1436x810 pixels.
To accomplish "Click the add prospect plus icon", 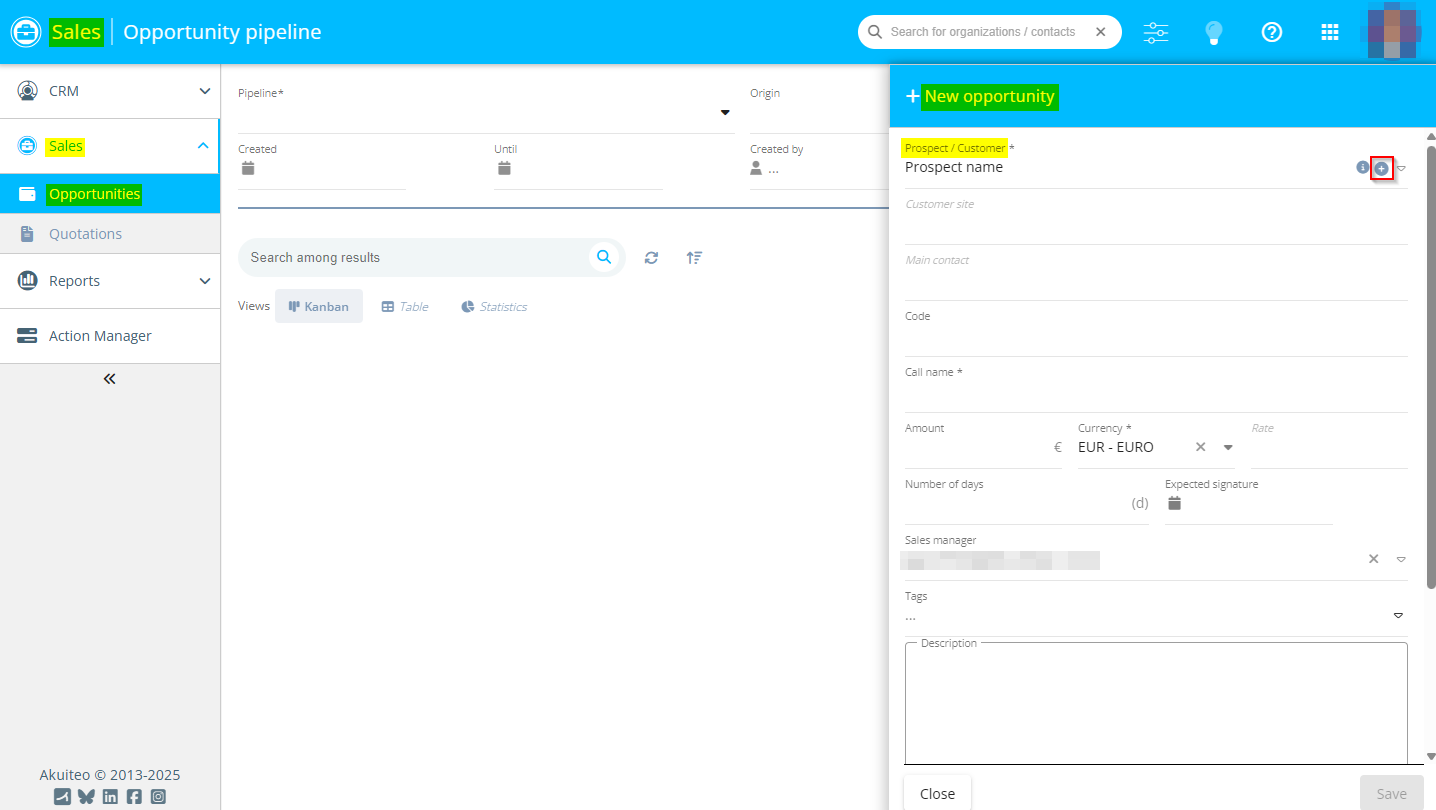I will (1381, 168).
